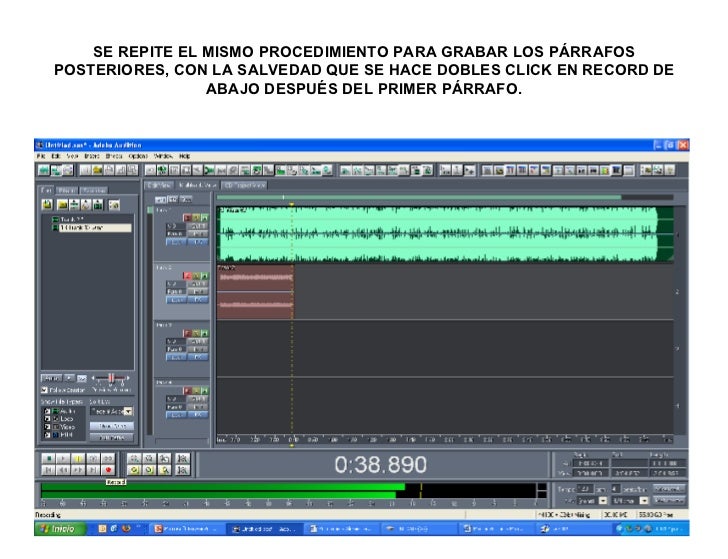Click the Import File icon in the Files panel

(x=47, y=204)
